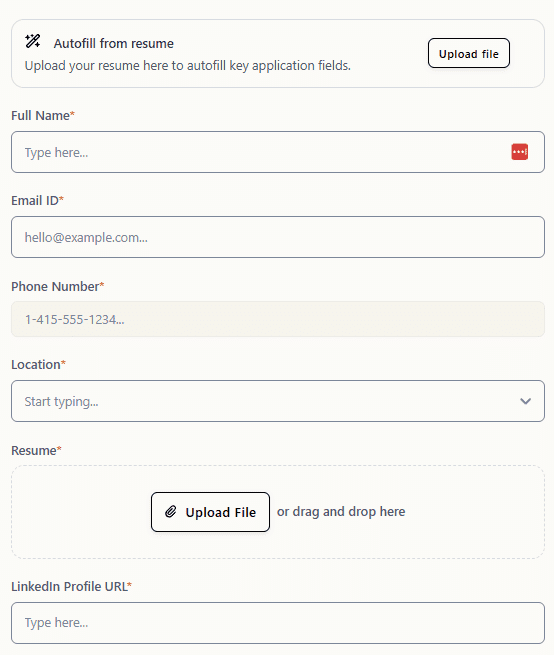
Task: Click the Full Name label
Action: point(43,116)
